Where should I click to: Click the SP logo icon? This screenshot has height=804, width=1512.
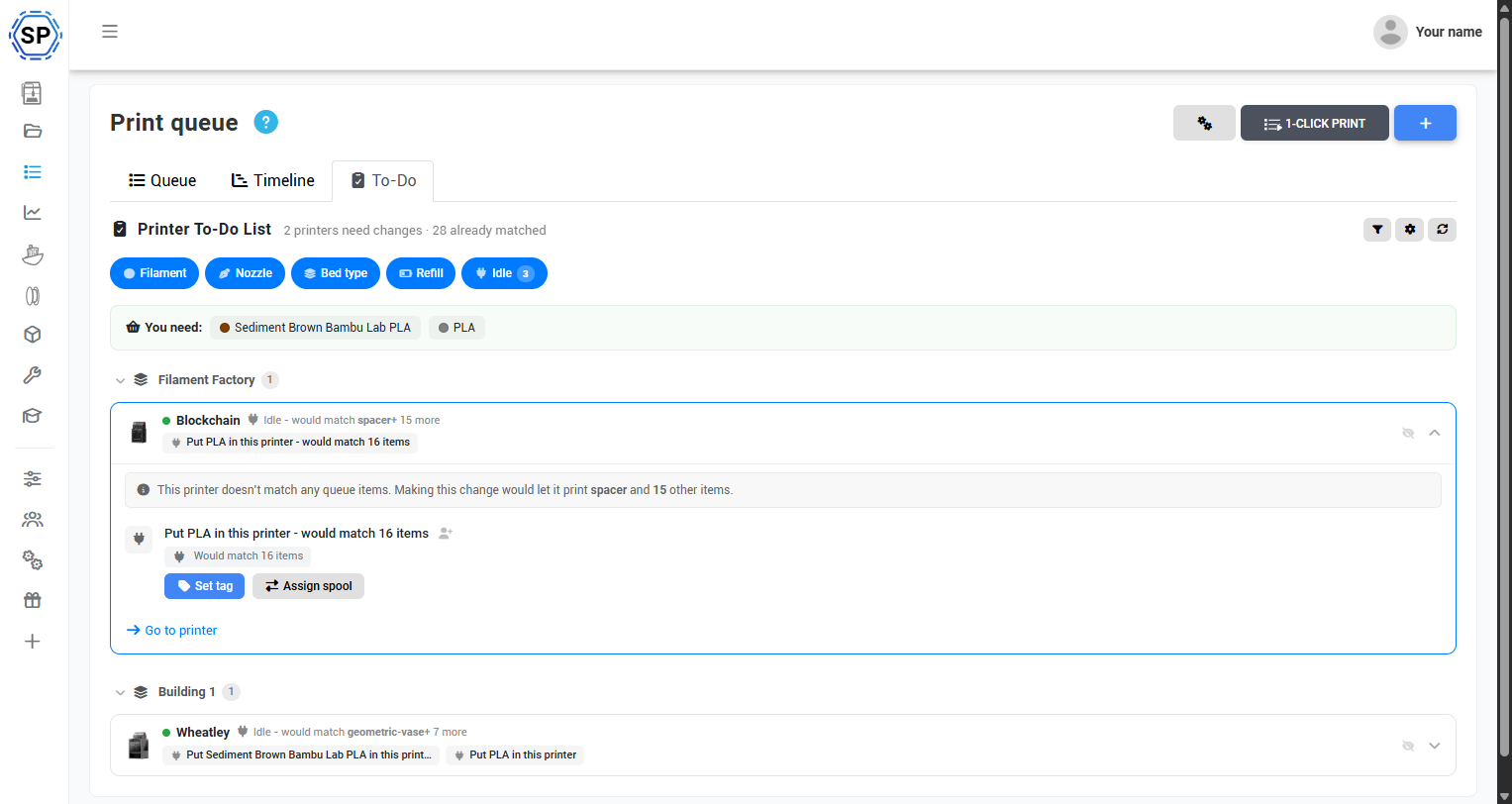click(36, 36)
